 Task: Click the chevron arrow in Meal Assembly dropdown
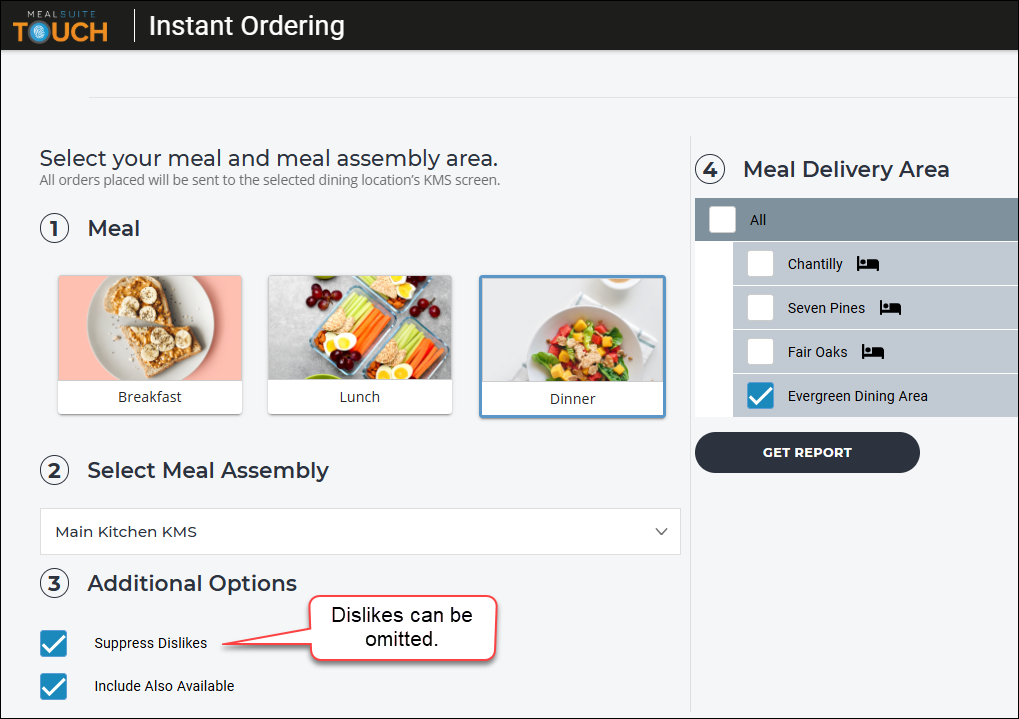(662, 532)
